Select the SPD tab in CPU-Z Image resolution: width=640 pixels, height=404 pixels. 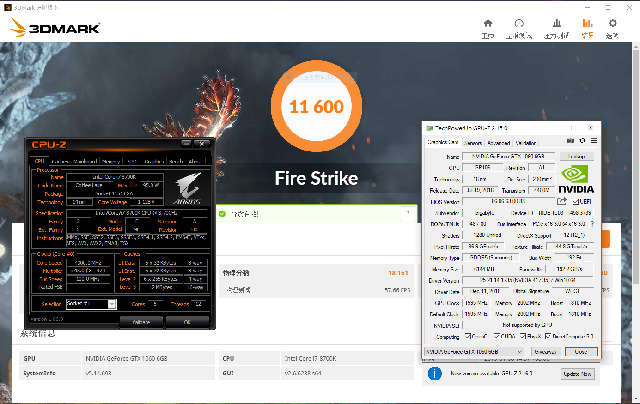(131, 161)
